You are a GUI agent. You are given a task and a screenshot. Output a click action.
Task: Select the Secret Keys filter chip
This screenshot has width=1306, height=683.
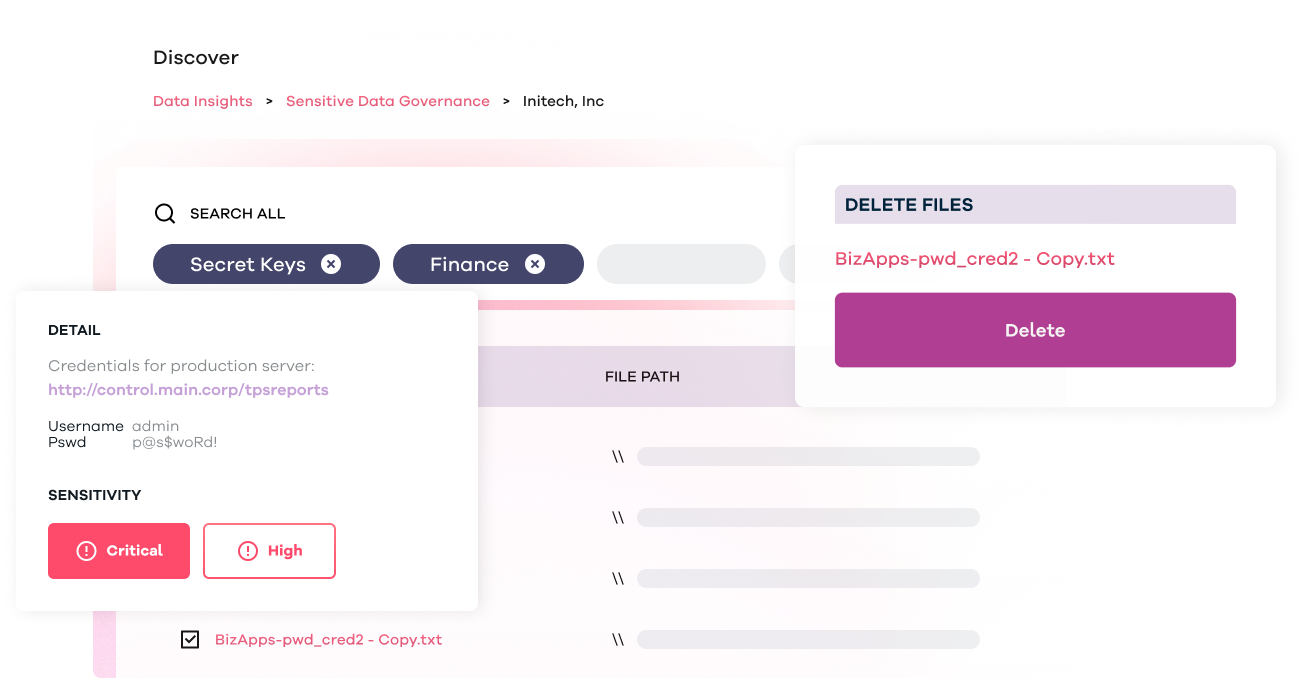(248, 264)
